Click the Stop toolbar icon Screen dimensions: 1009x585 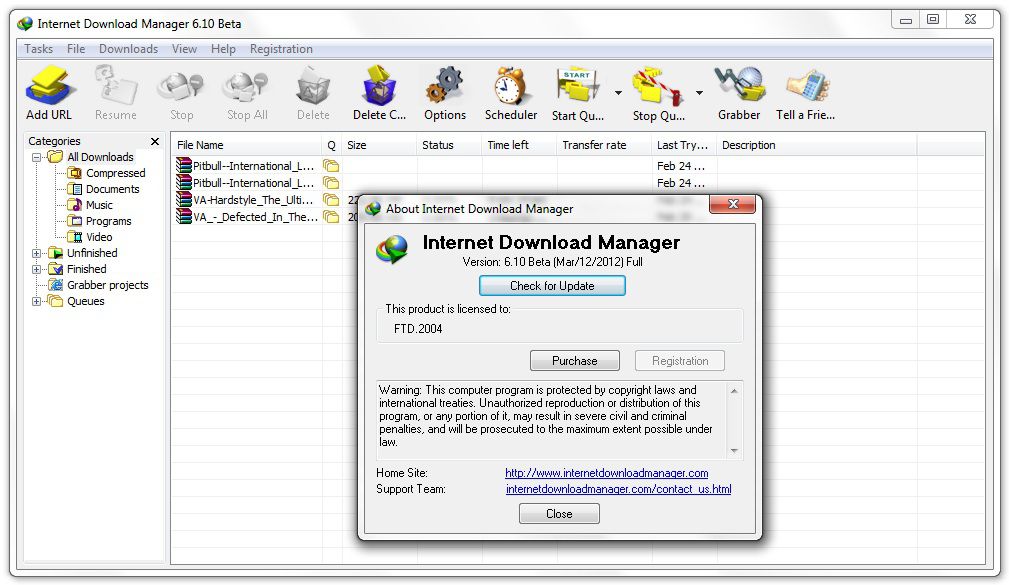coord(181,86)
